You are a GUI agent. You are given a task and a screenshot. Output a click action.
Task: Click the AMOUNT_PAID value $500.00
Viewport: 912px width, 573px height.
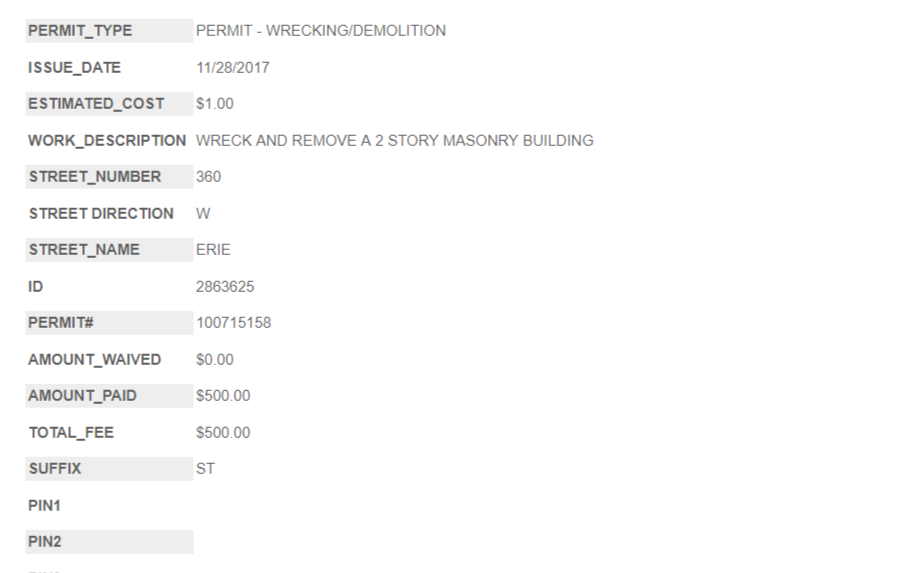click(x=223, y=396)
